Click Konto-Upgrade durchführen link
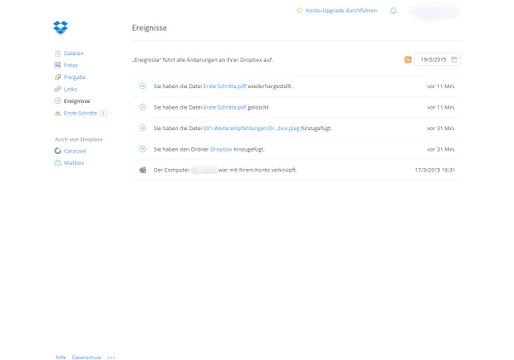The width and height of the screenshot is (514, 360). click(x=341, y=10)
